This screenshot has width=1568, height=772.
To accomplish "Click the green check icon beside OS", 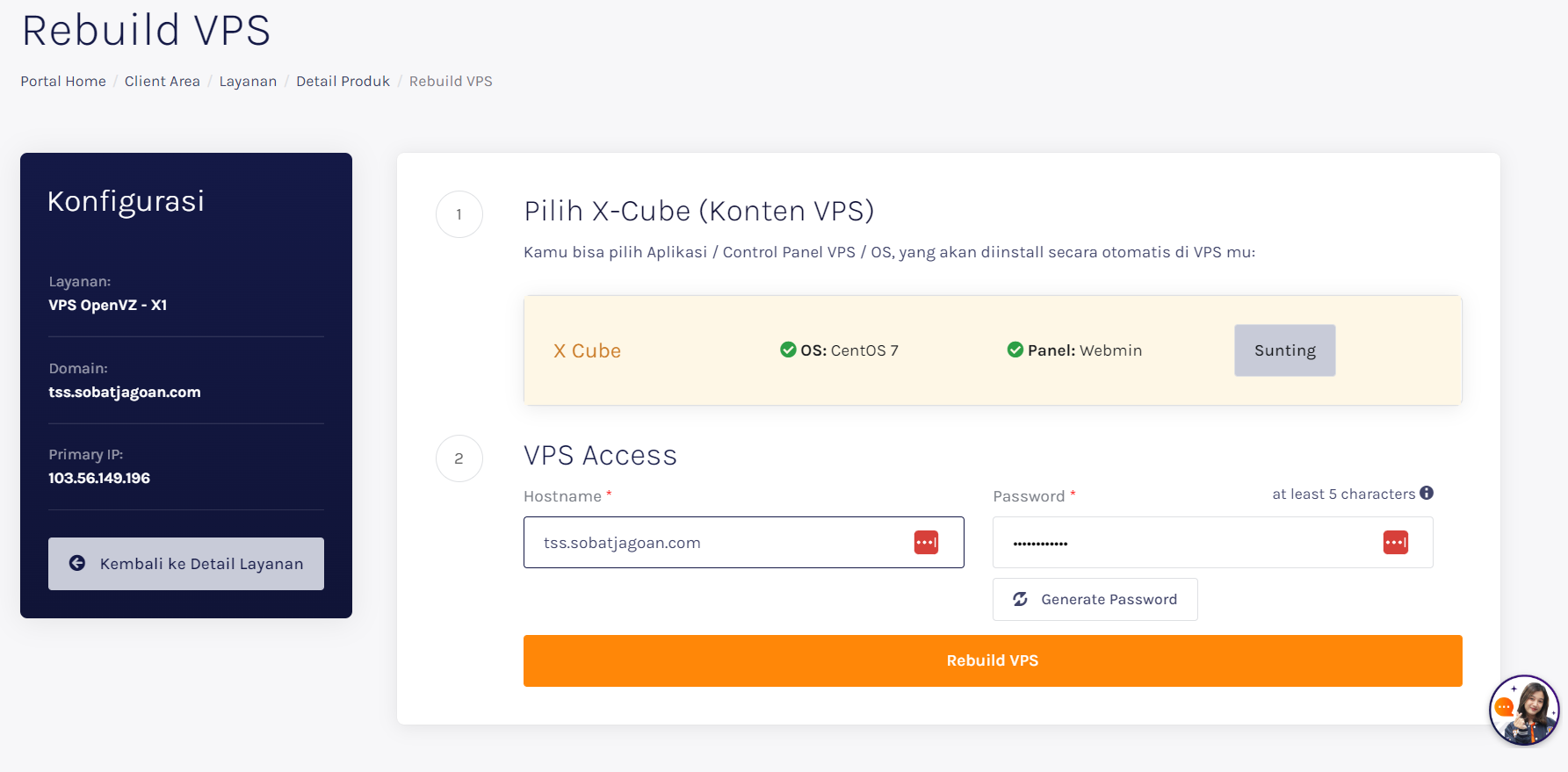I will [x=788, y=350].
